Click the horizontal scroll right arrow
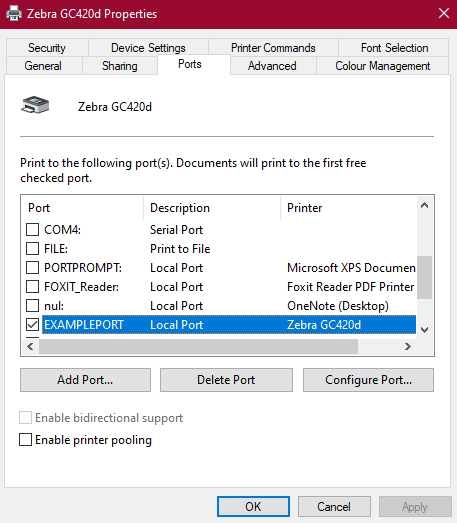The width and height of the screenshot is (457, 523). click(x=408, y=347)
